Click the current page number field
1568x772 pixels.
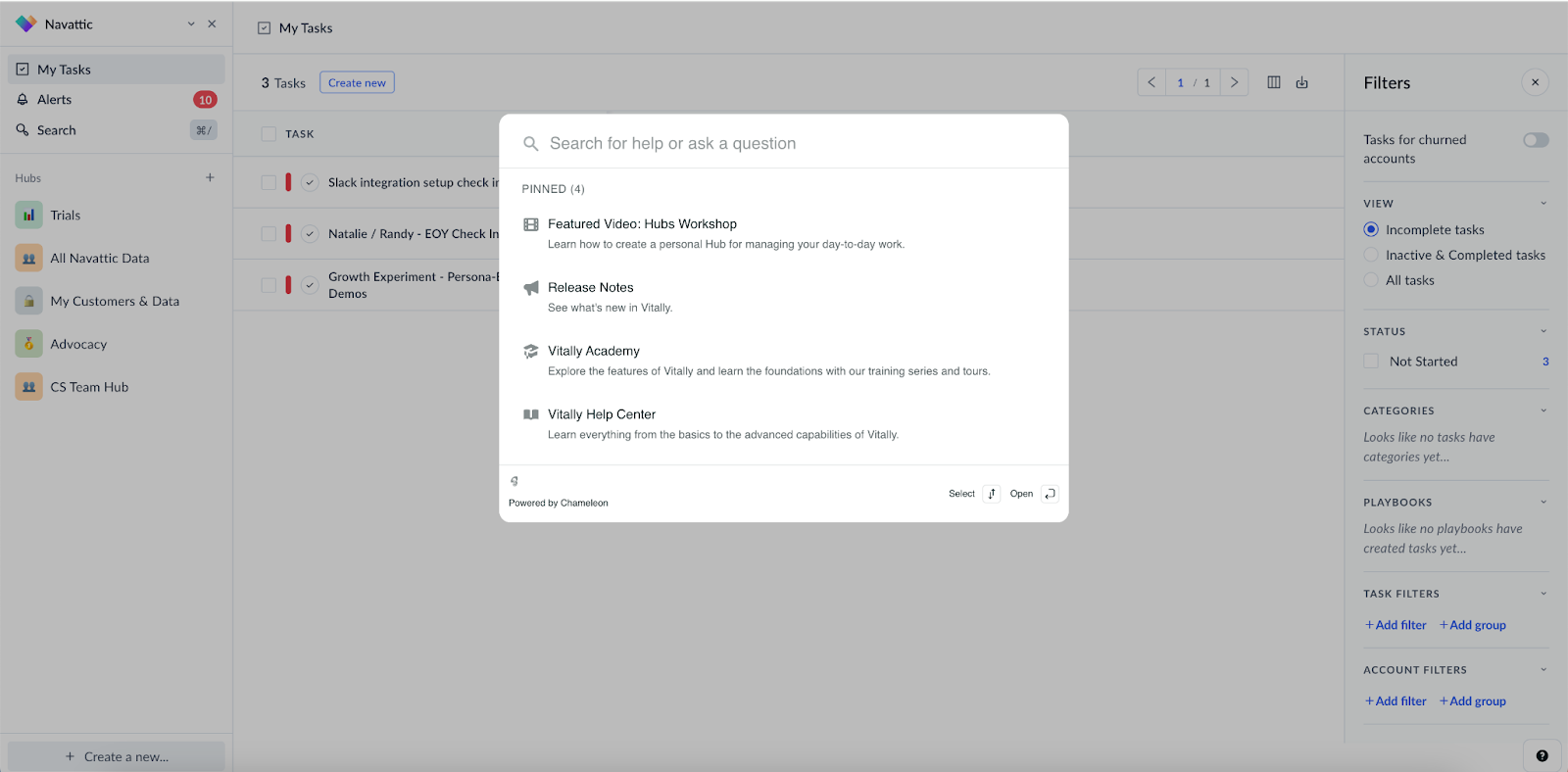point(1180,82)
